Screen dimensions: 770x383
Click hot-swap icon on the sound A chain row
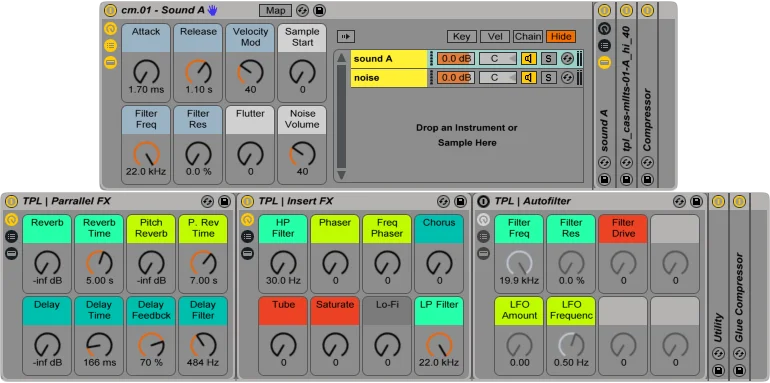click(x=567, y=58)
